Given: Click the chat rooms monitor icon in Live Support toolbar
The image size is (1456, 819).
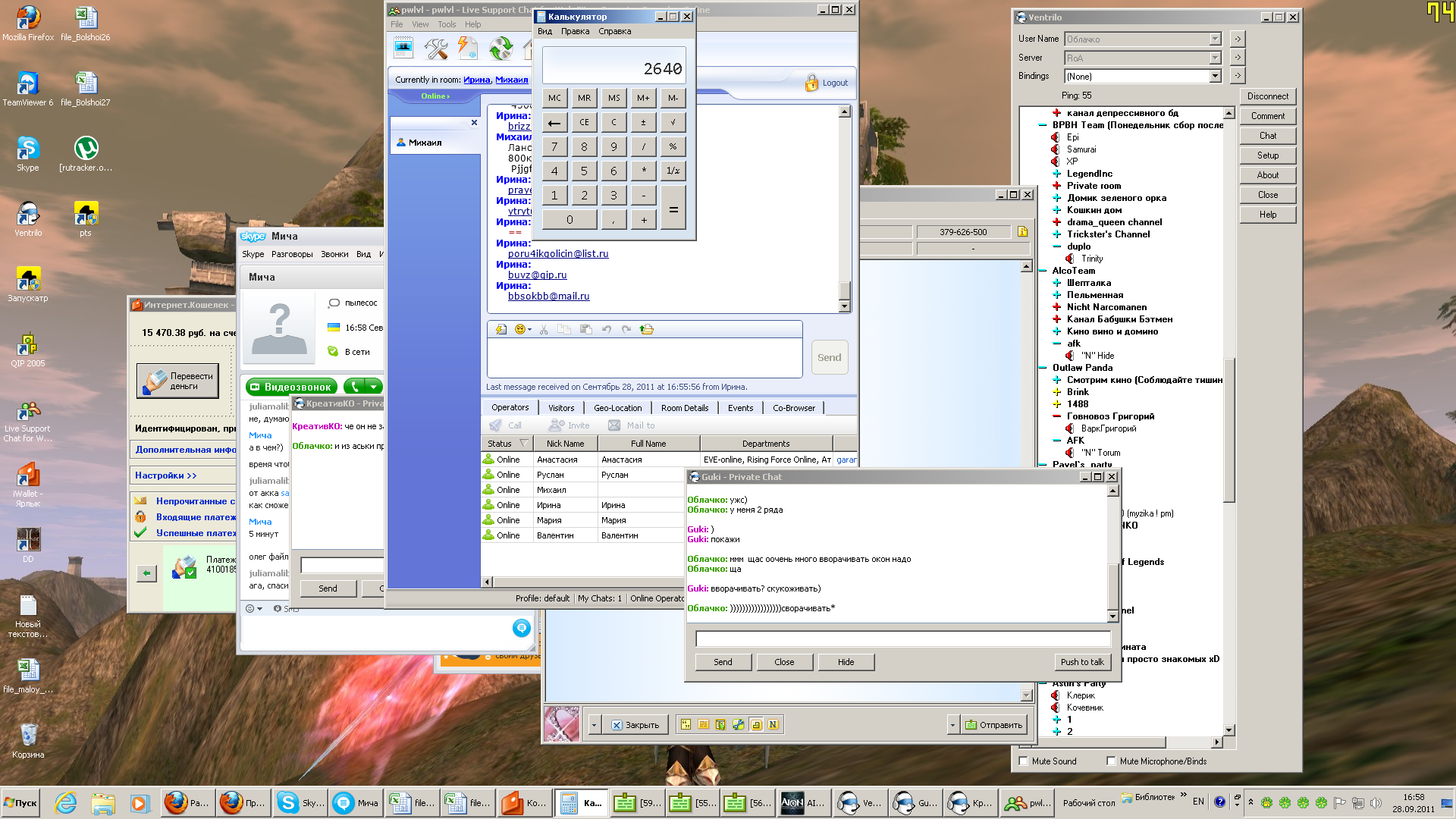Looking at the screenshot, I should [403, 49].
